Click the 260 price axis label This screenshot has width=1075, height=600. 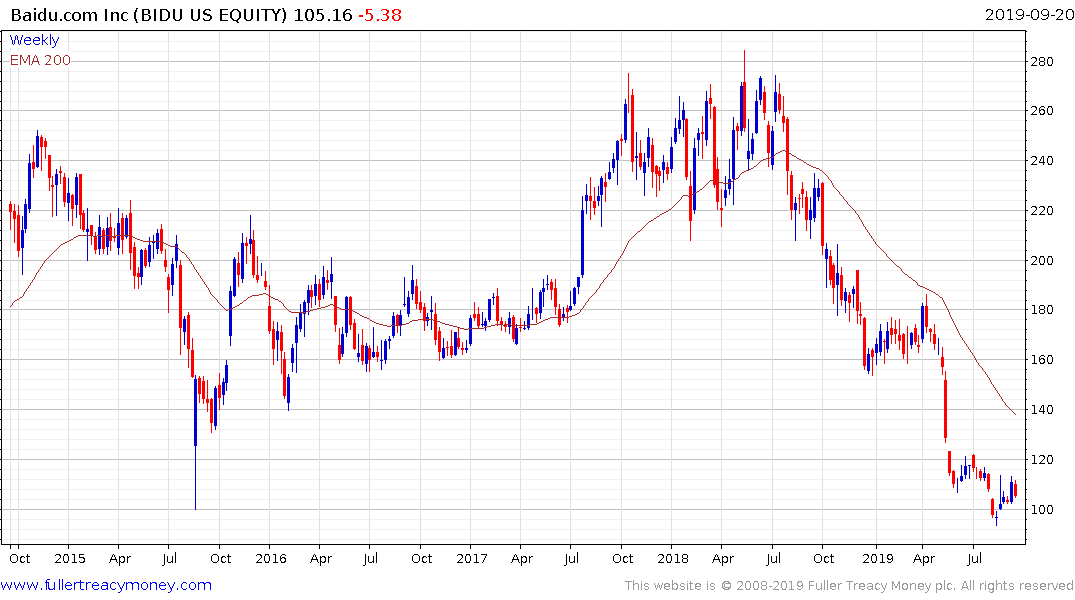1042,111
